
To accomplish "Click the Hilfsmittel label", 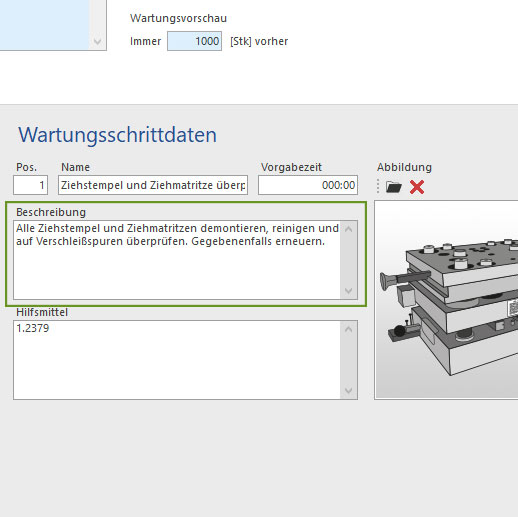I will 42,312.
